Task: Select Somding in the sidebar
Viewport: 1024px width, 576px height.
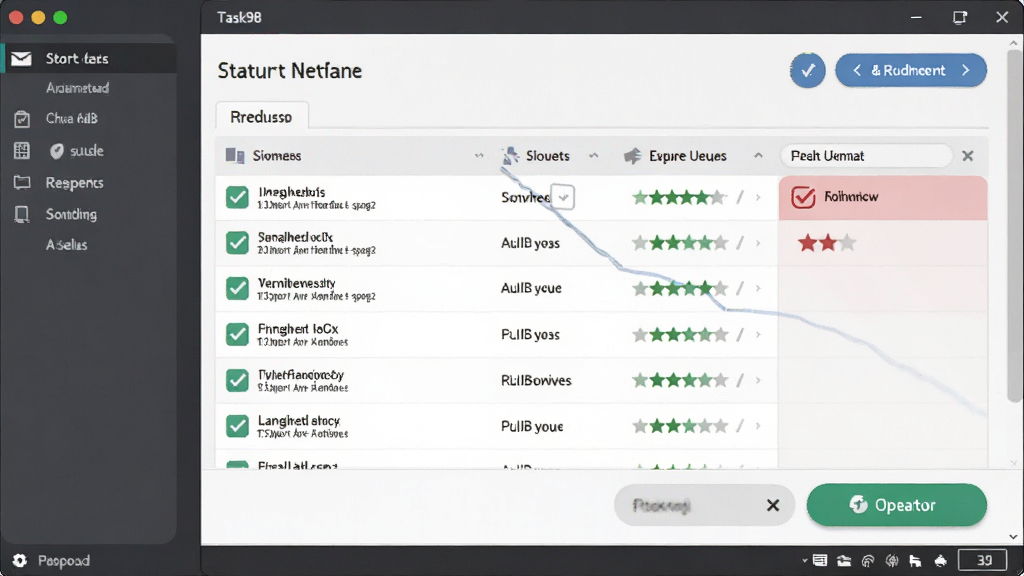Action: (x=71, y=214)
